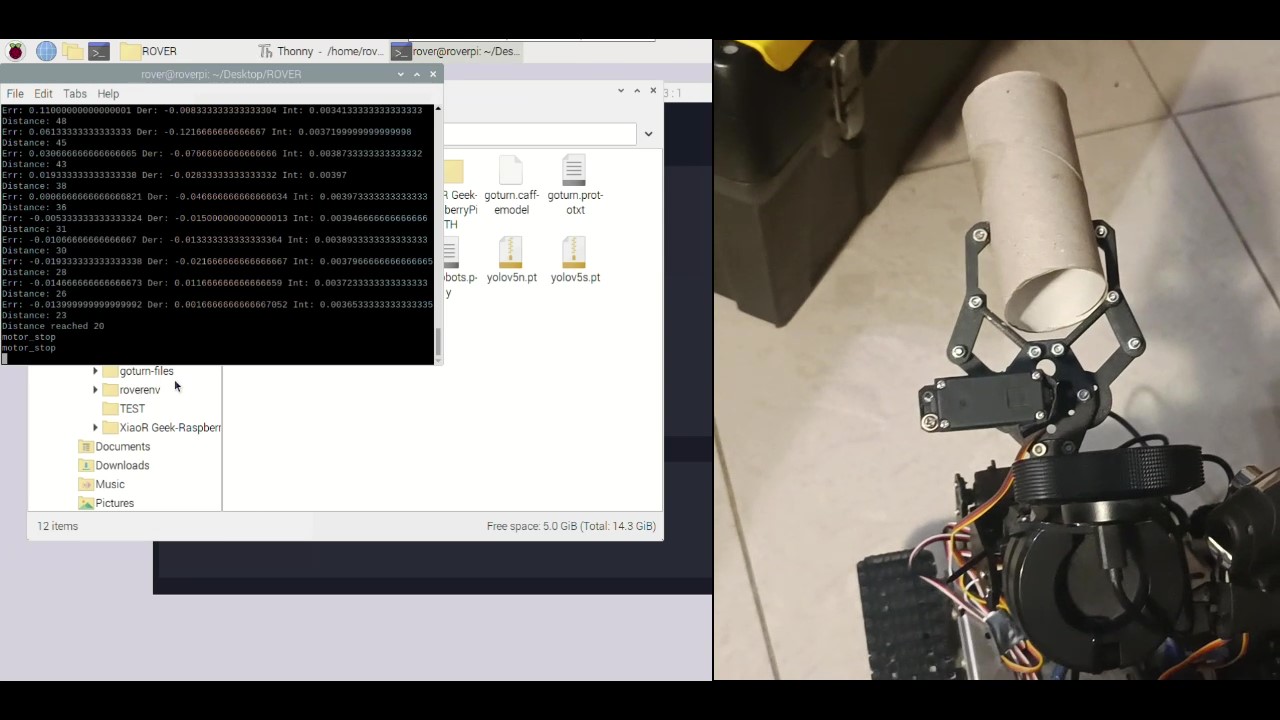Screen dimensions: 1280x720
Task: Select the TEST folder in the tree
Action: coord(132,409)
